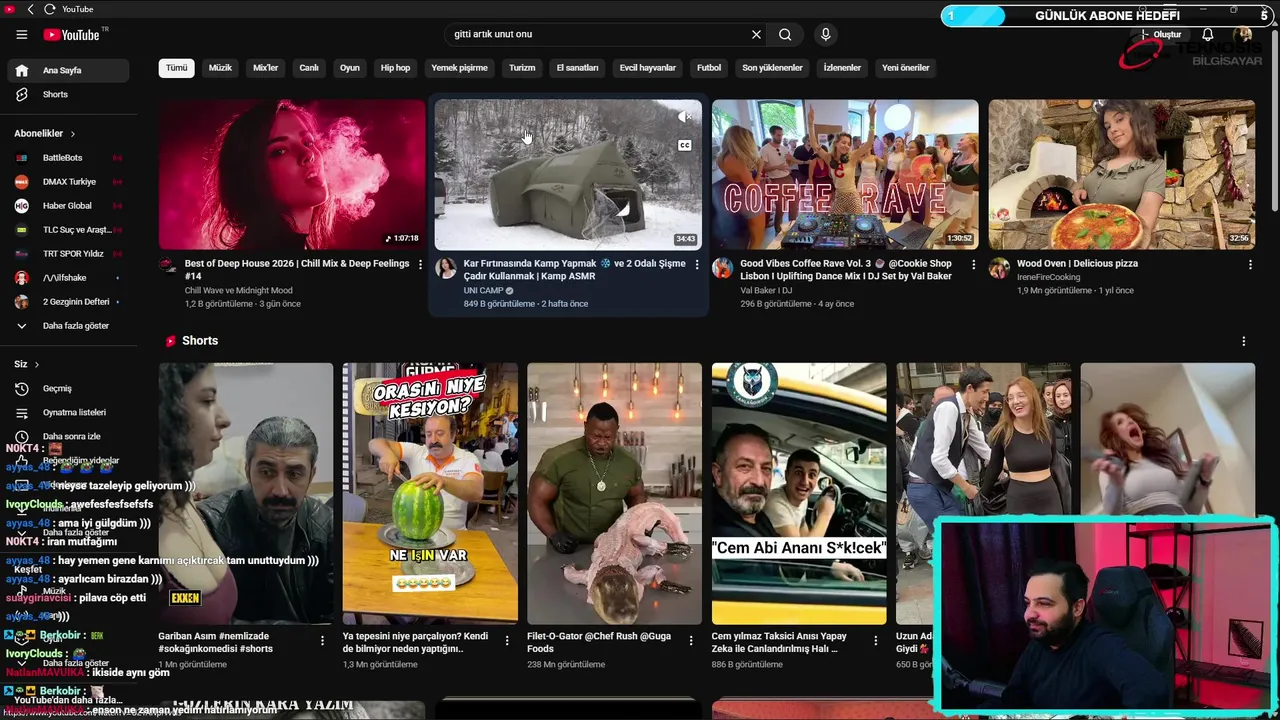Select the Oyun filter chip
The width and height of the screenshot is (1280, 720).
350,68
